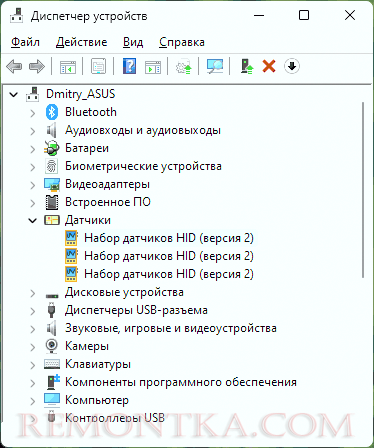This screenshot has height=448, width=374.
Task: Click the vertical scrollbar thumb
Action: tap(363, 190)
